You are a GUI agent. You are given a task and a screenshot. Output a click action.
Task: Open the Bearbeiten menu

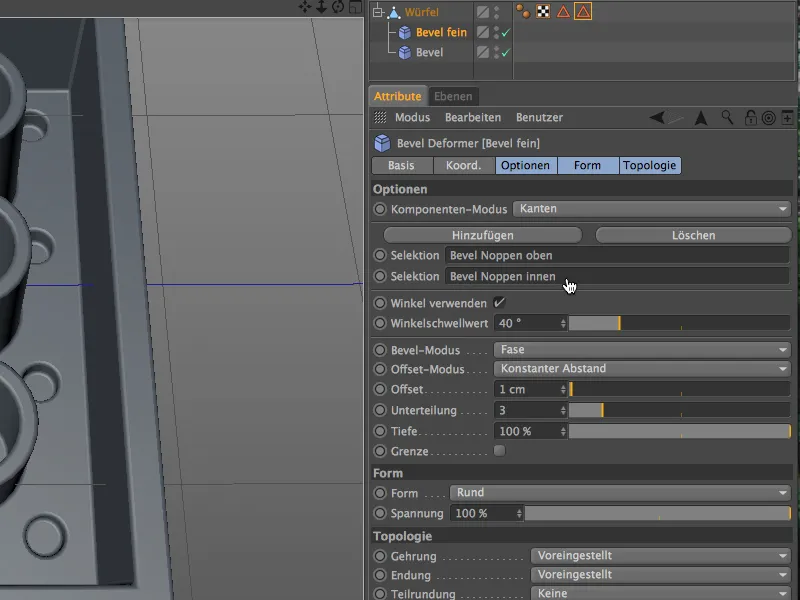tap(473, 117)
